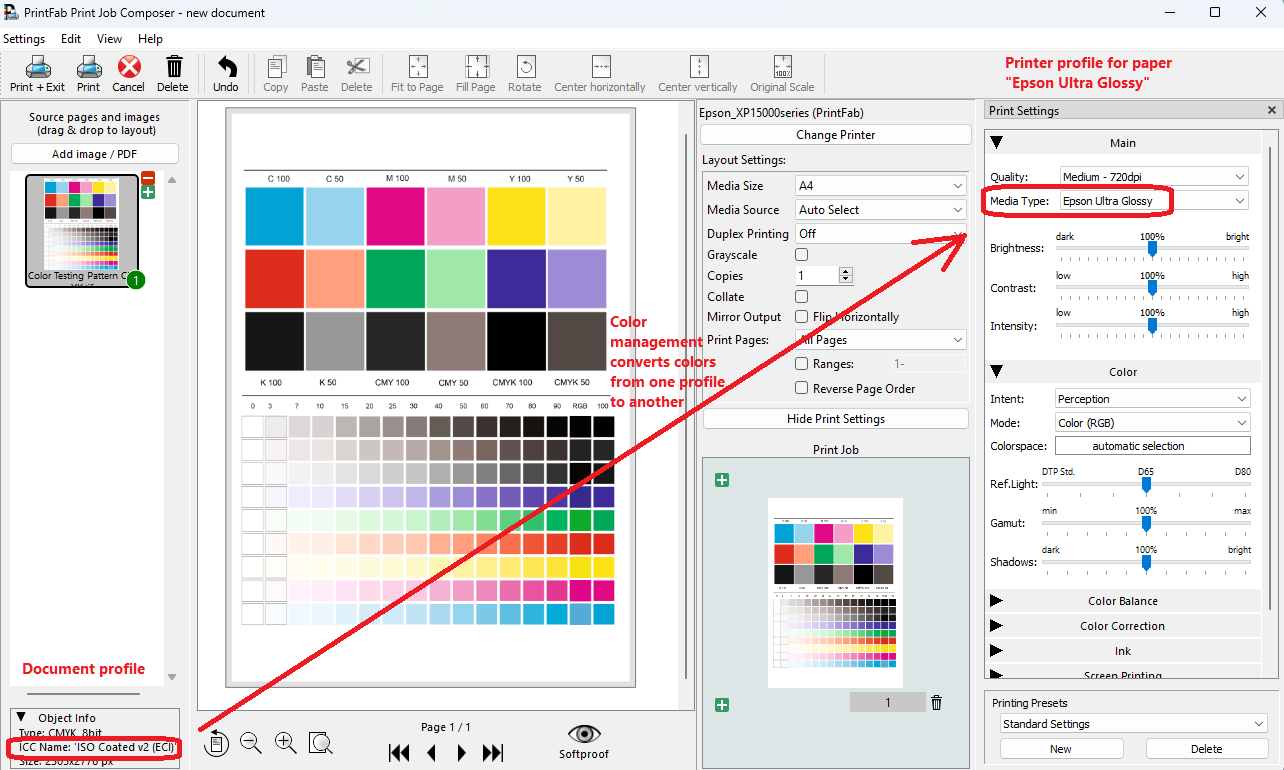Change the rendering Intent dropdown

[x=1152, y=398]
